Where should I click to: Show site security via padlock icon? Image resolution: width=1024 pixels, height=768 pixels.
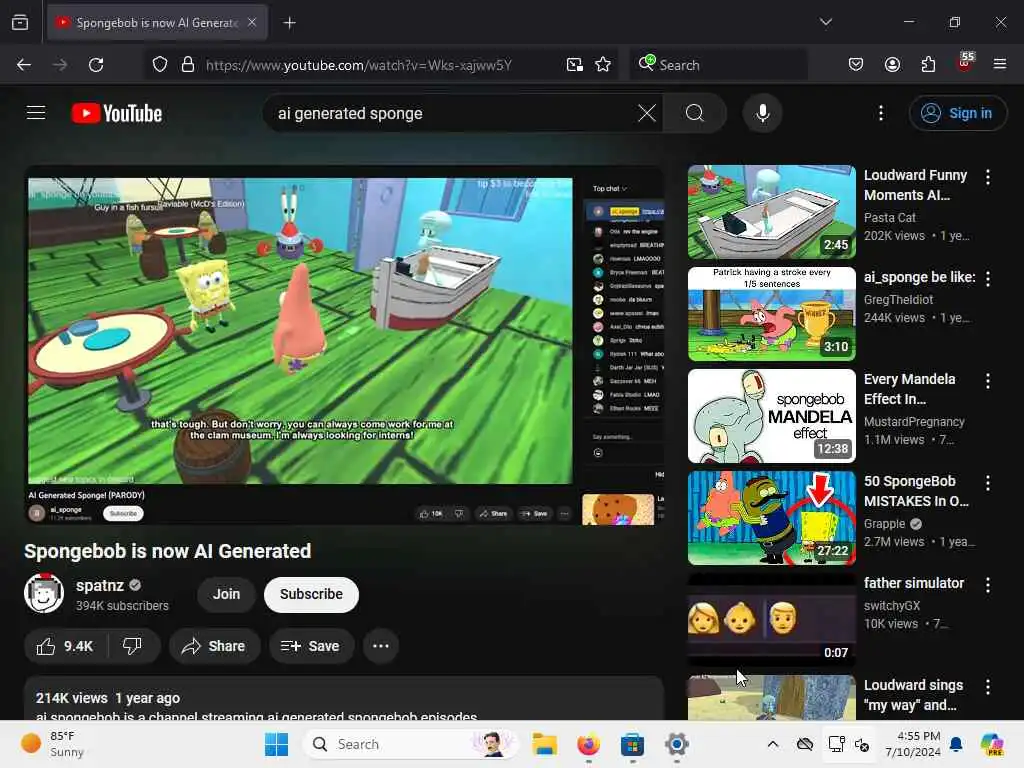(x=188, y=65)
